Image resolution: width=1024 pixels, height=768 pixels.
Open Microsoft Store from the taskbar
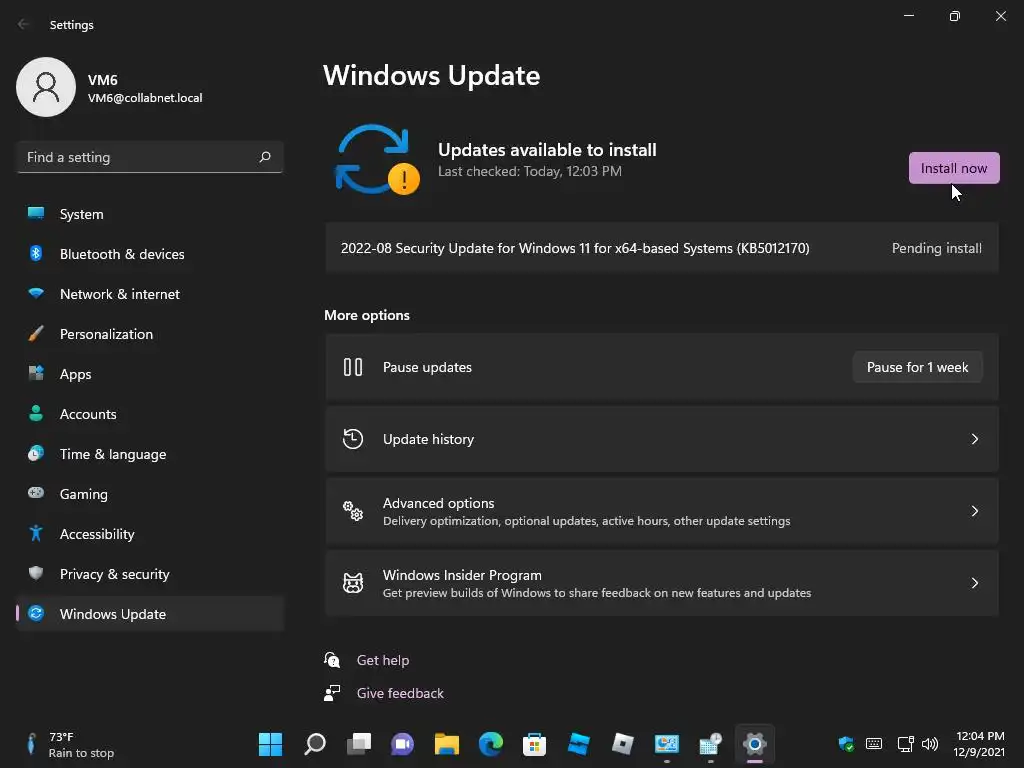pyautogui.click(x=534, y=744)
